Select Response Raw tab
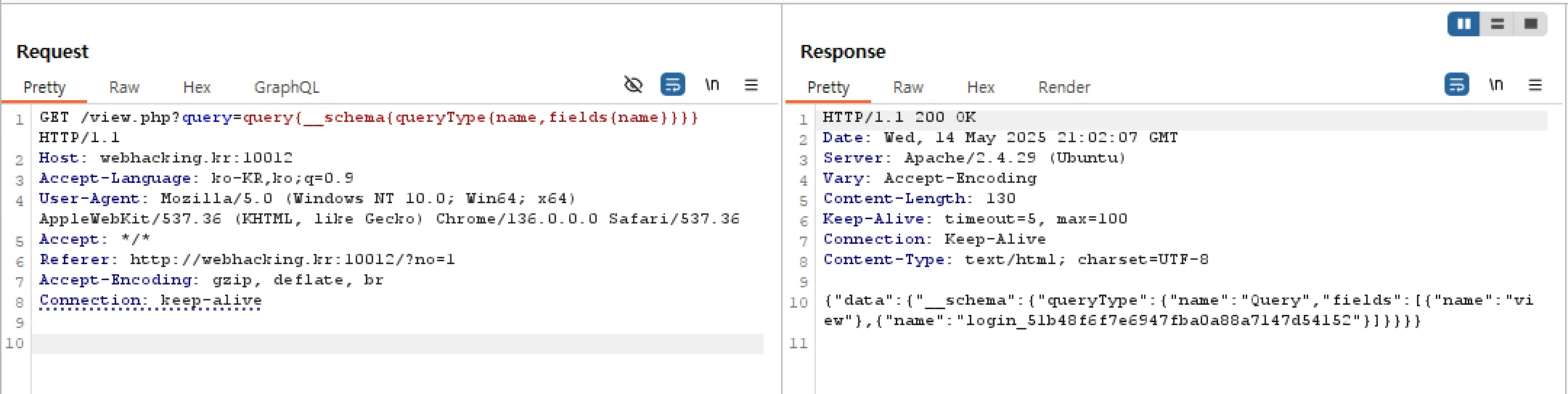This screenshot has height=394, width=1568. (908, 87)
